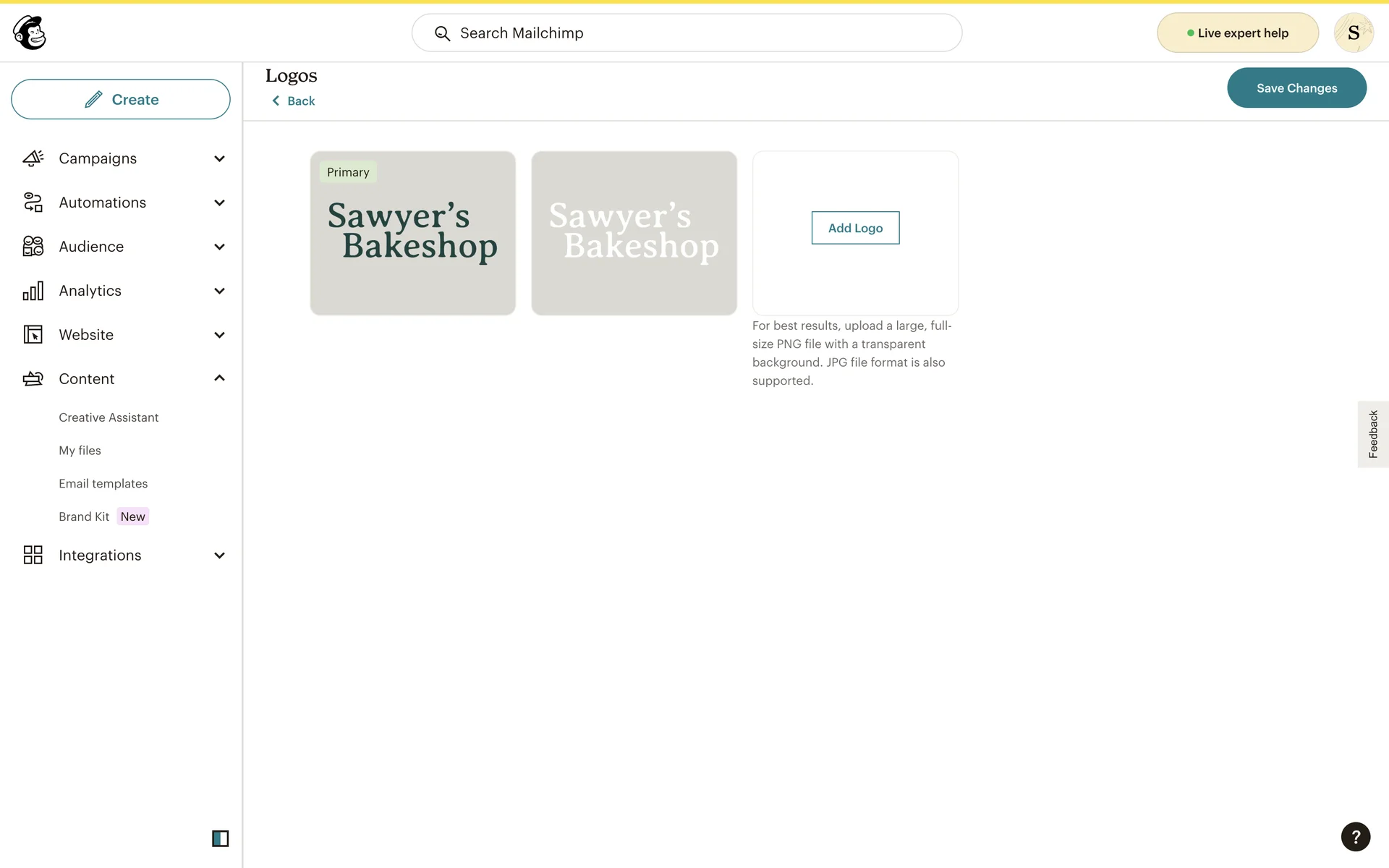Screen dimensions: 1389x868
Task: Expand the Audience section chevron
Action: click(219, 247)
